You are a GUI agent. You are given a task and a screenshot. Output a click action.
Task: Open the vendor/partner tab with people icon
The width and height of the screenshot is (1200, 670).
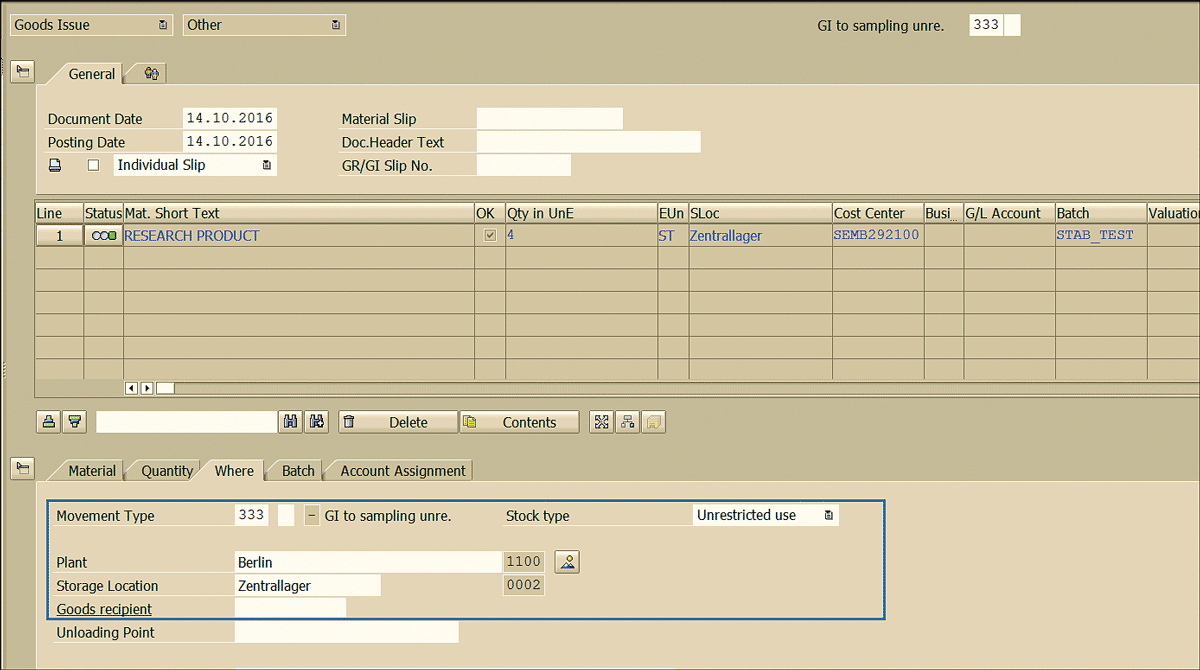tap(151, 73)
